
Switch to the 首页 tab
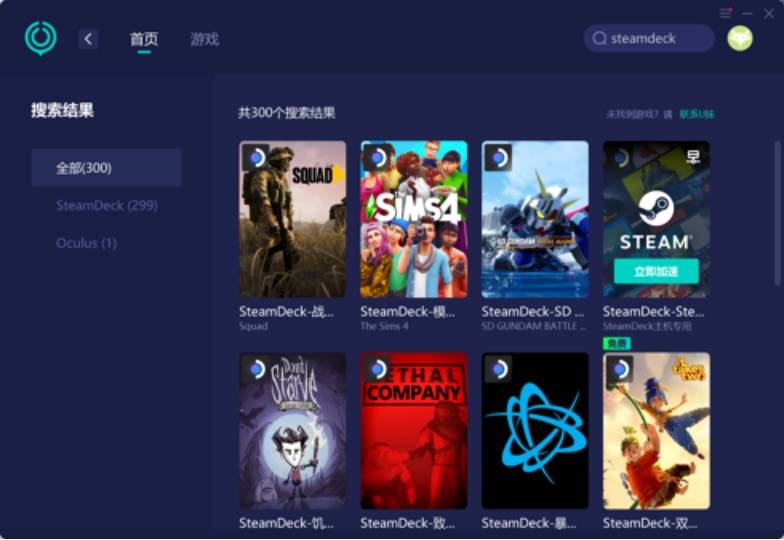[x=144, y=39]
